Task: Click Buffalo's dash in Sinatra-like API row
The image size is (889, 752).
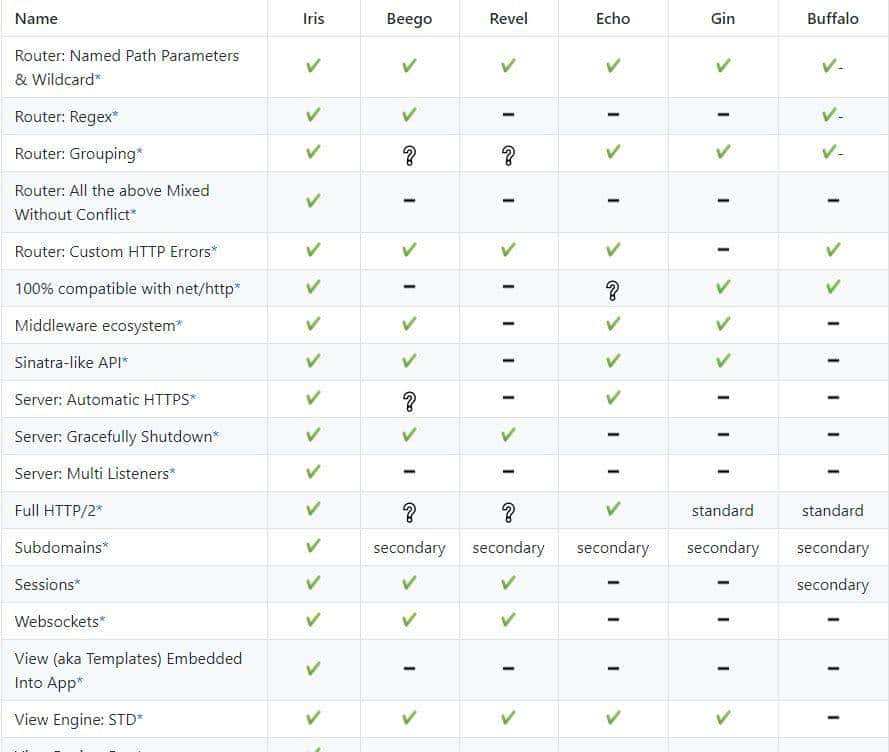Action: pyautogui.click(x=833, y=361)
